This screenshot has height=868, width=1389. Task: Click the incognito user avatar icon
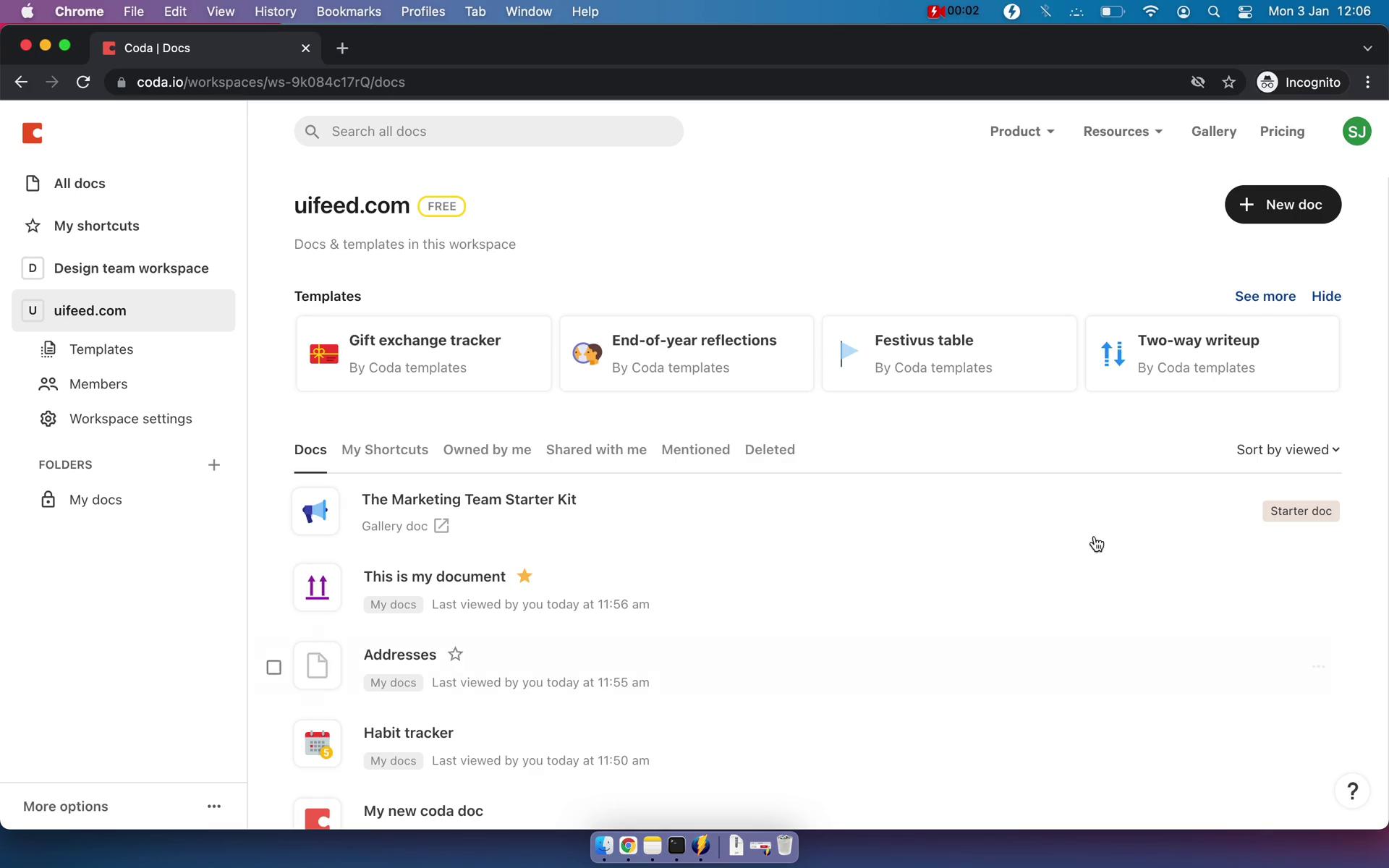pyautogui.click(x=1267, y=82)
